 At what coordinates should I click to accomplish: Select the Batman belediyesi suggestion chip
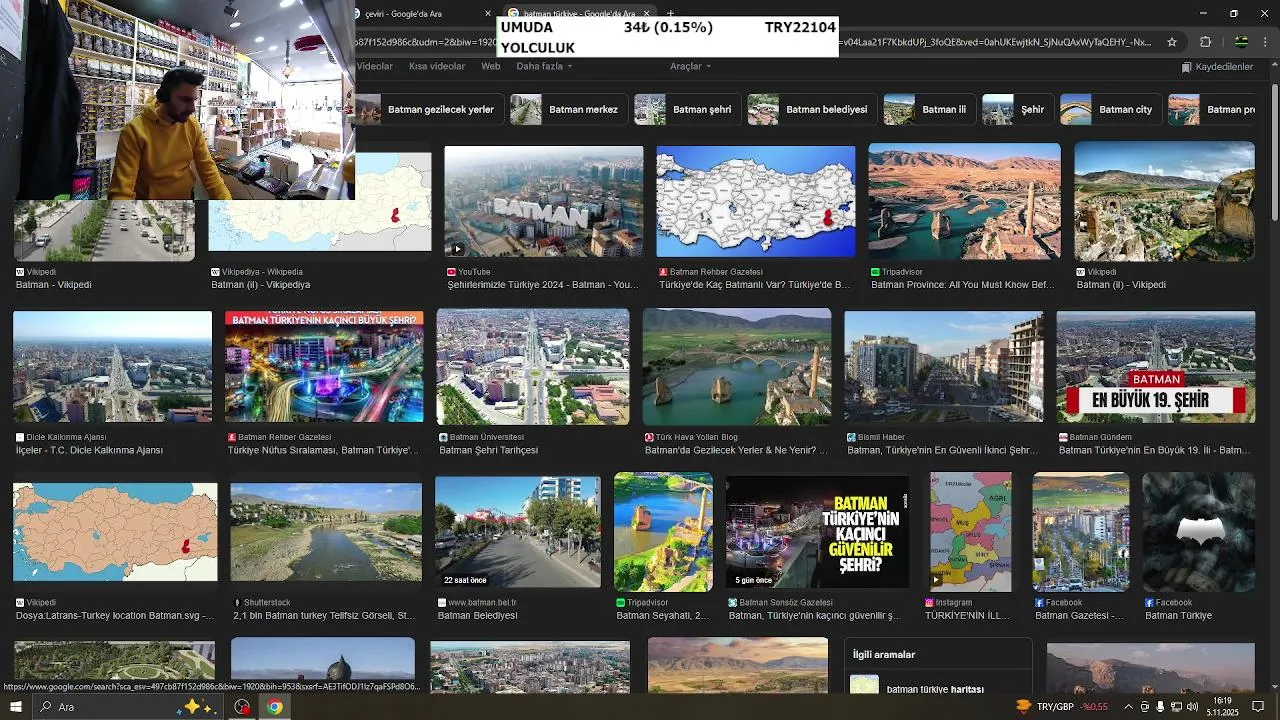pyautogui.click(x=811, y=110)
